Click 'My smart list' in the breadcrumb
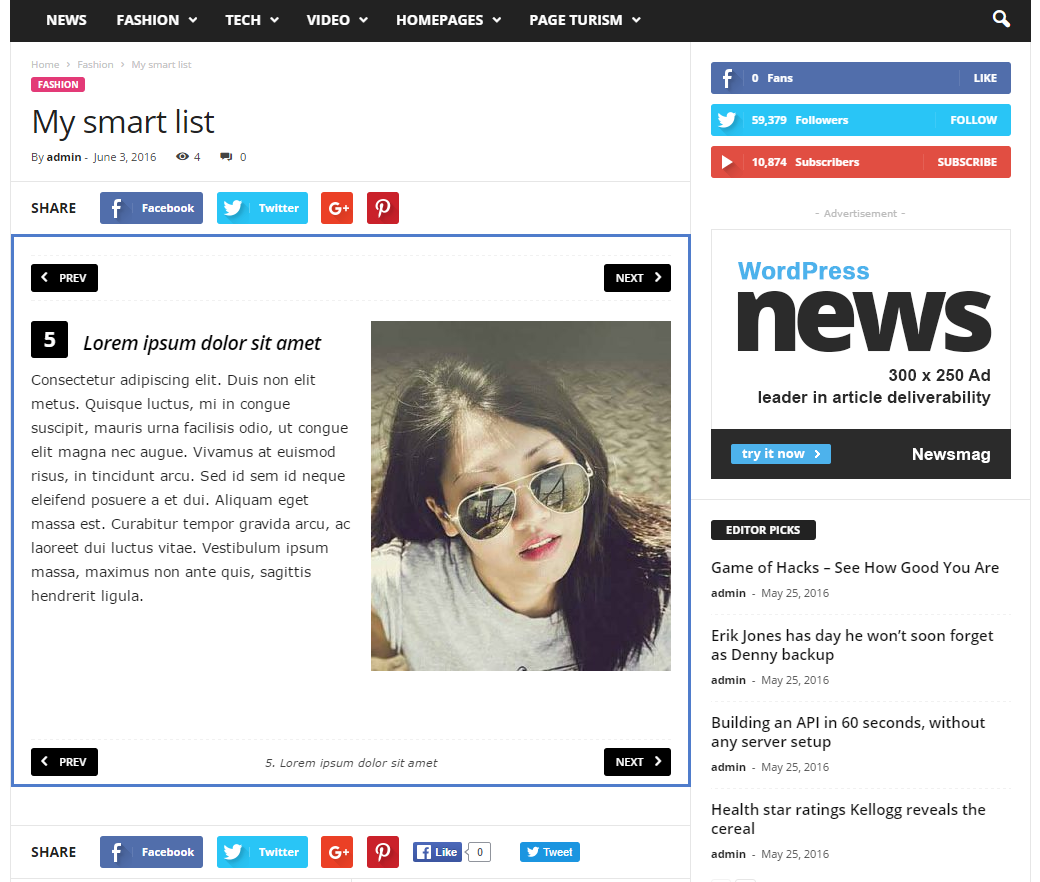The height and width of the screenshot is (882, 1040). [161, 64]
